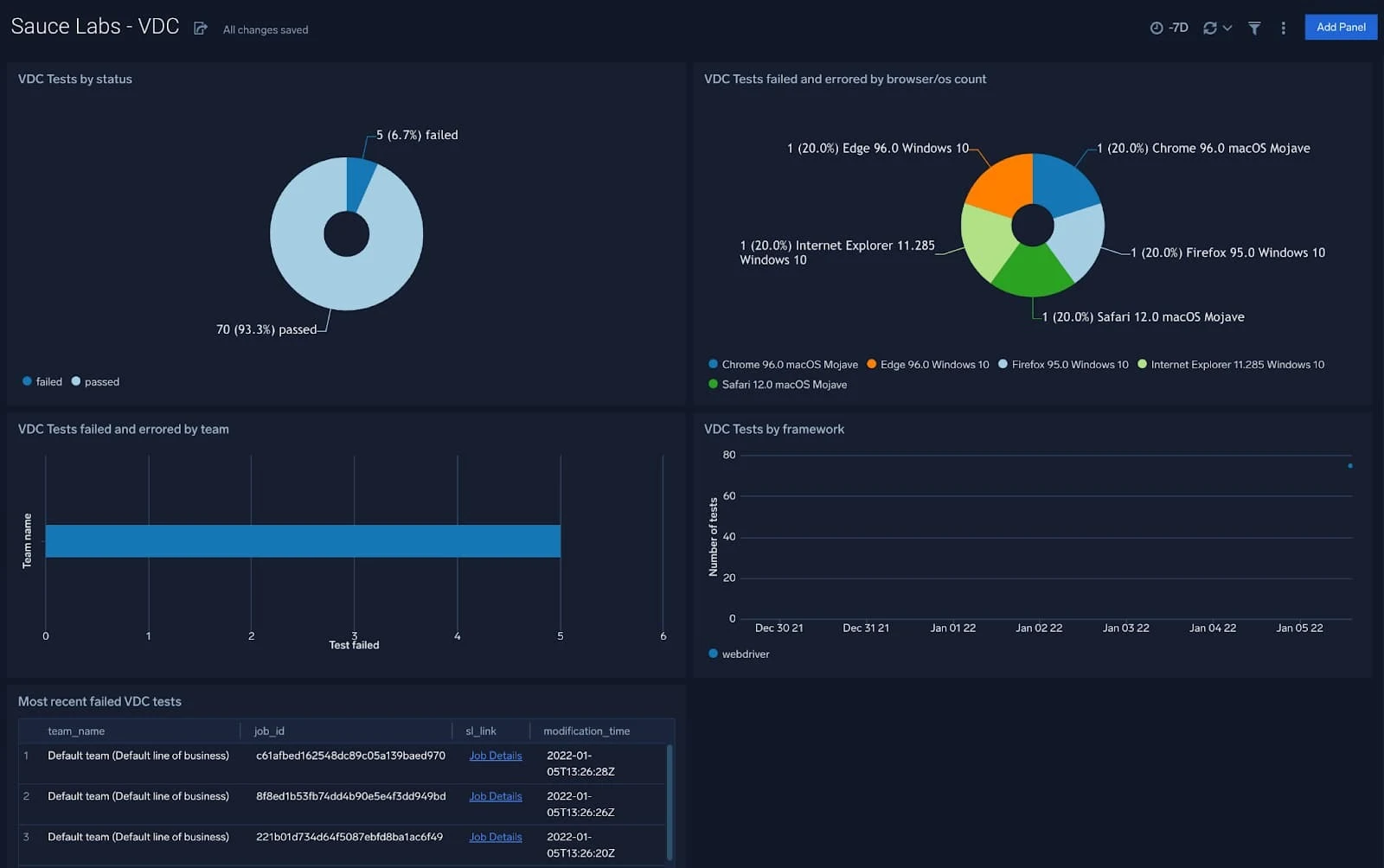Screen dimensions: 1384x868
Task: Open Job Details for the first failed test
Action: pos(495,755)
